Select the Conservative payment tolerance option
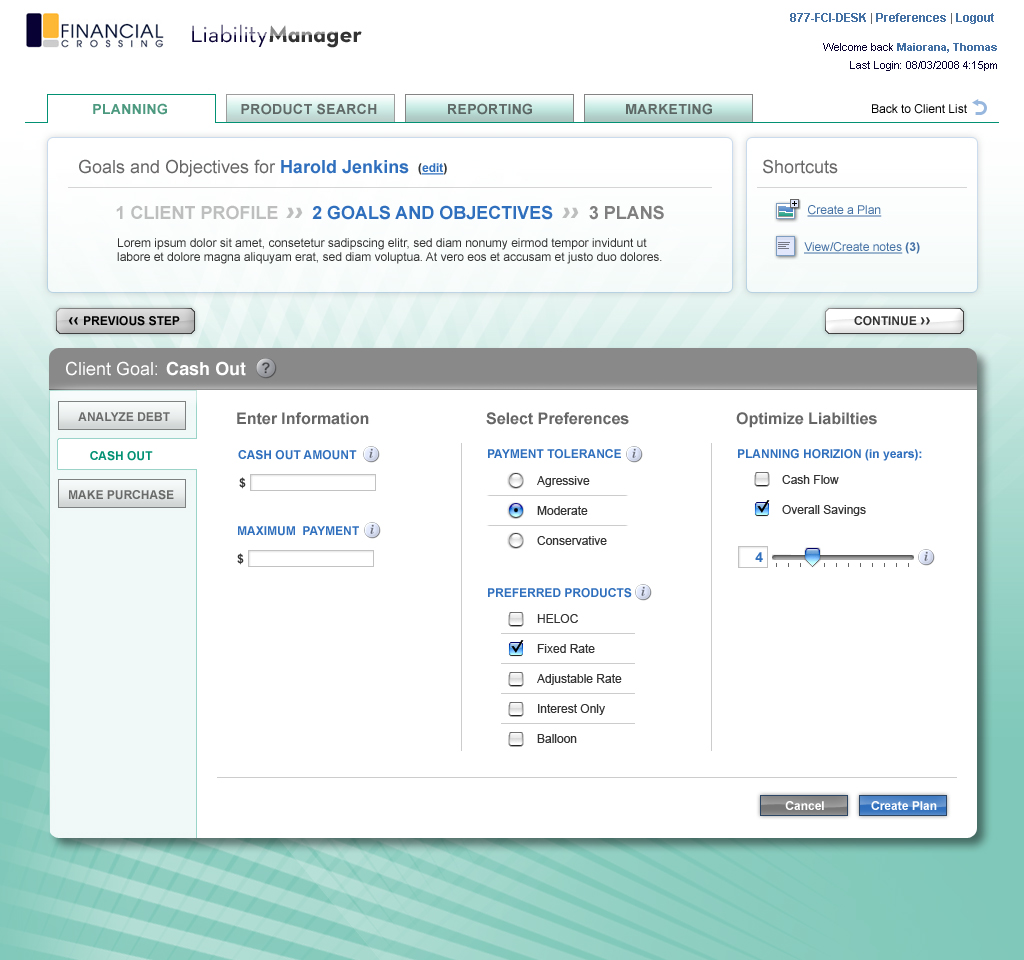 point(516,541)
